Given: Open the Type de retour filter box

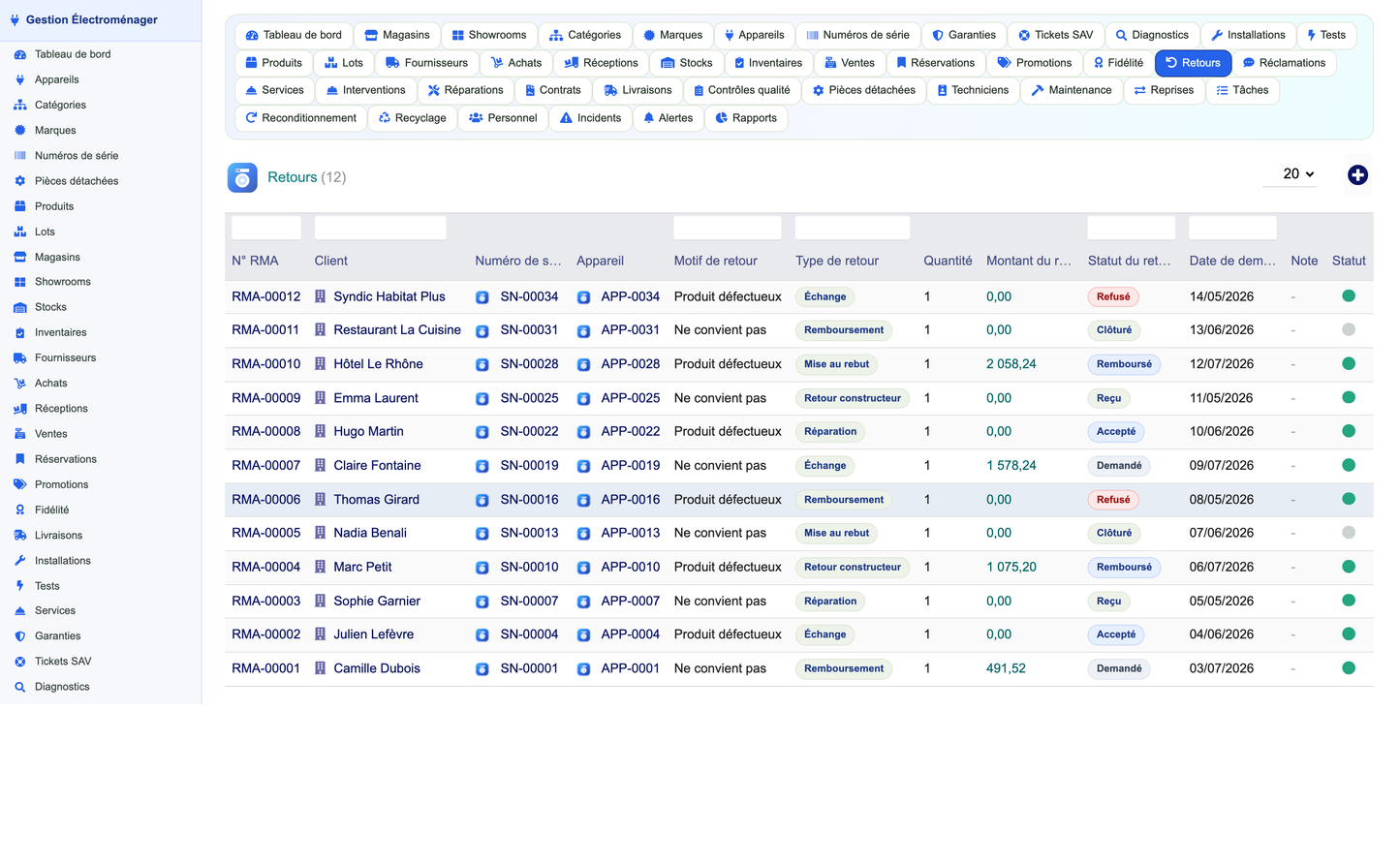Looking at the screenshot, I should tap(853, 228).
